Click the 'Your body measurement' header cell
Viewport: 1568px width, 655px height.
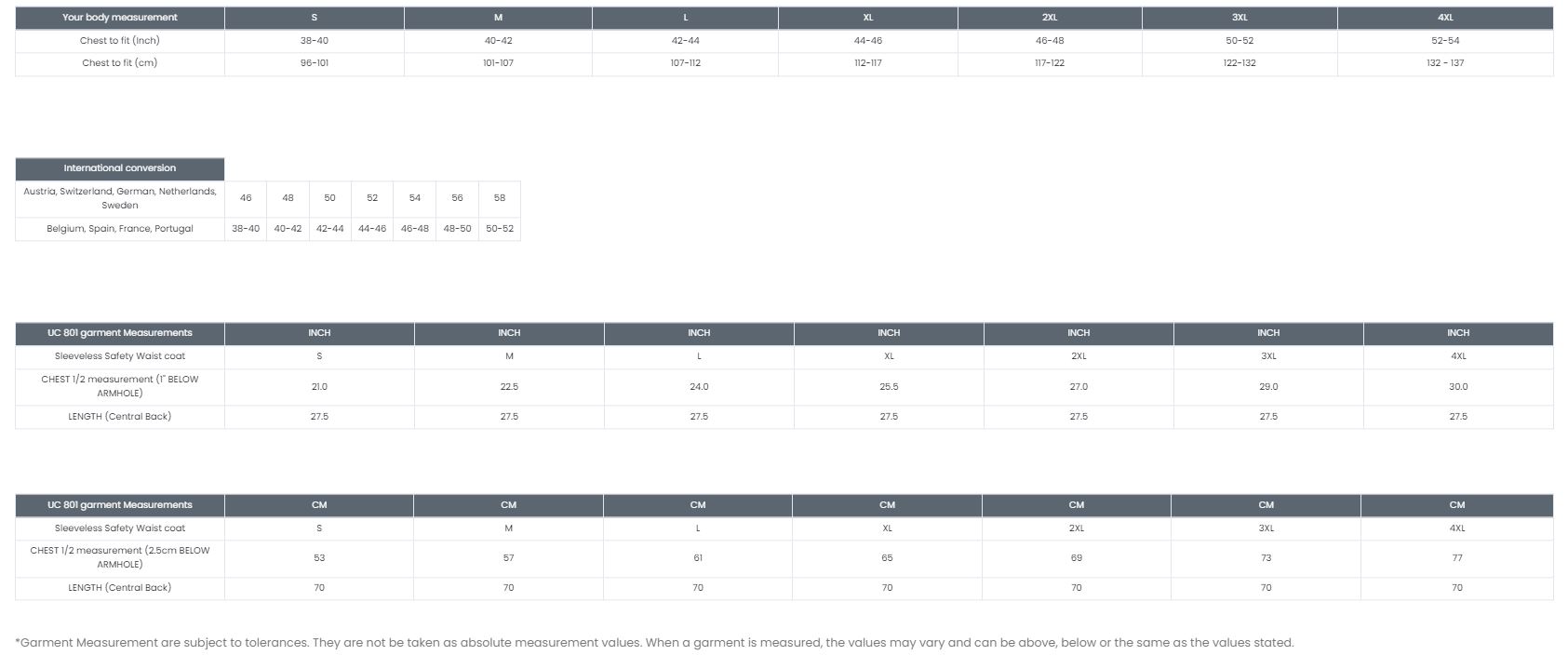120,18
